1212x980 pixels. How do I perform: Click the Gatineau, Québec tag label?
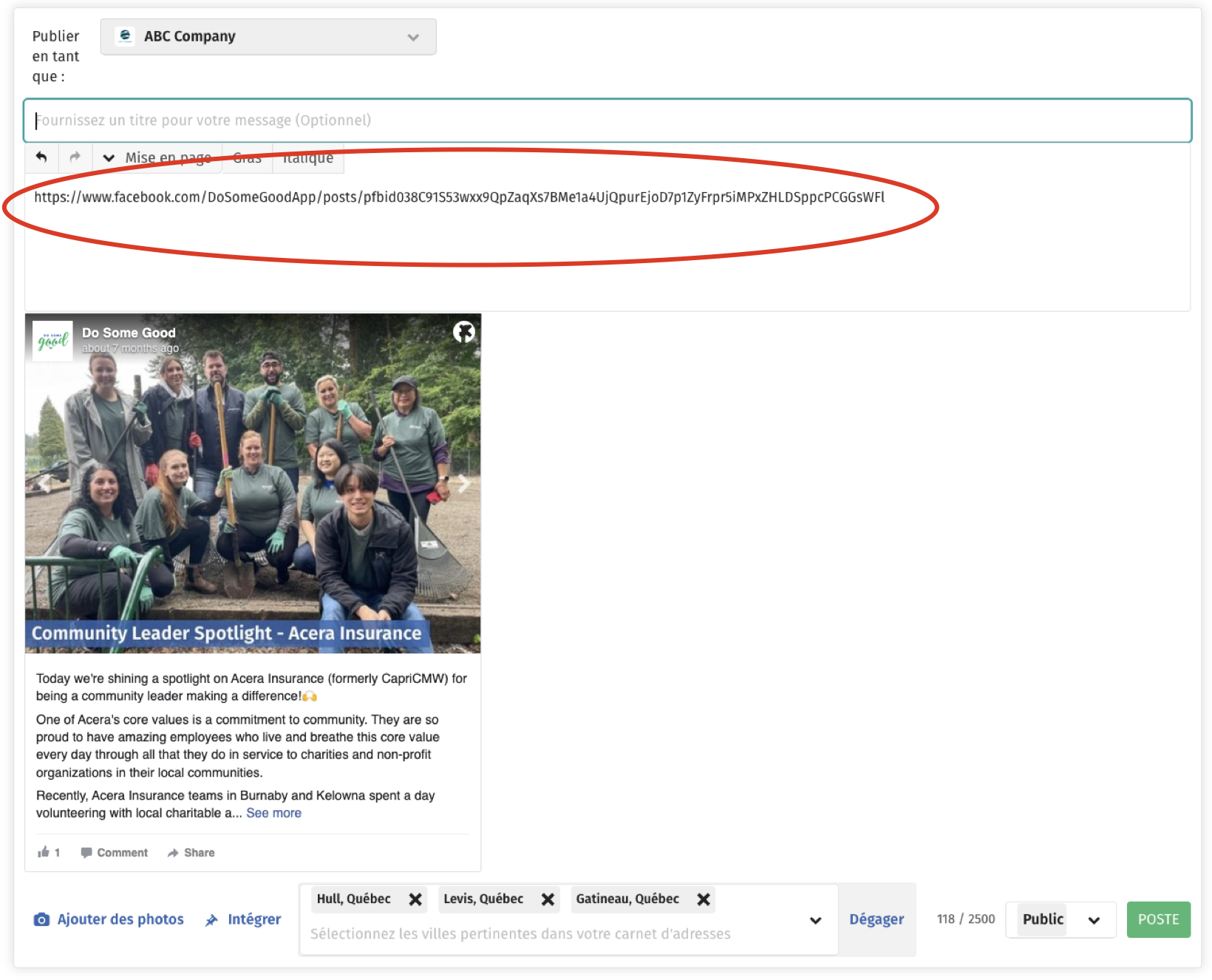(627, 899)
